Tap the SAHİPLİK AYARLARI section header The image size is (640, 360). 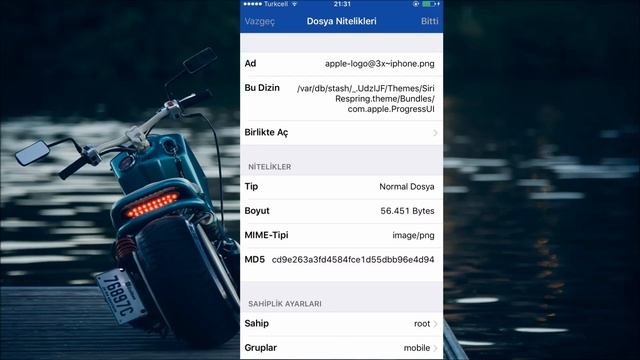285,304
